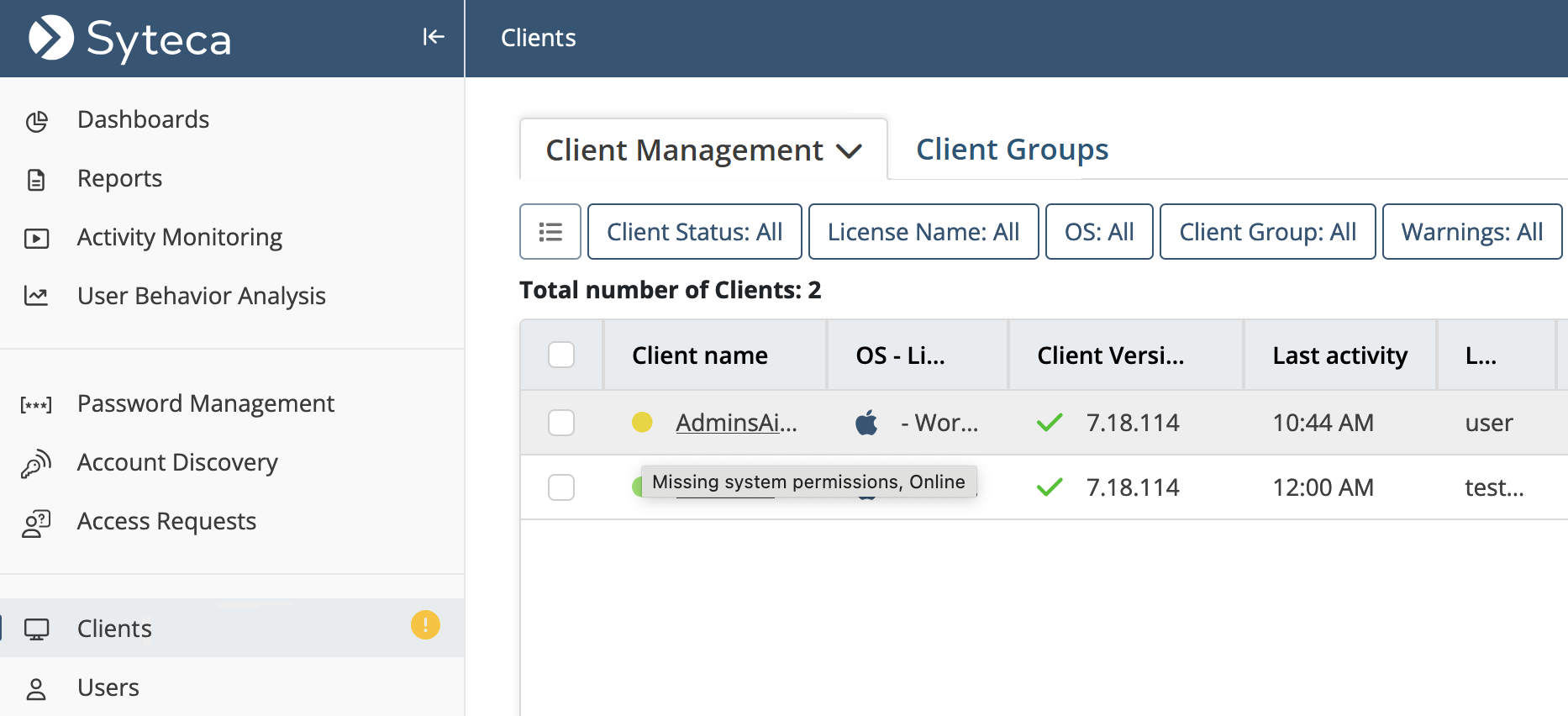The image size is (1568, 716).
Task: Go to Activity Monitoring
Action: click(x=179, y=237)
